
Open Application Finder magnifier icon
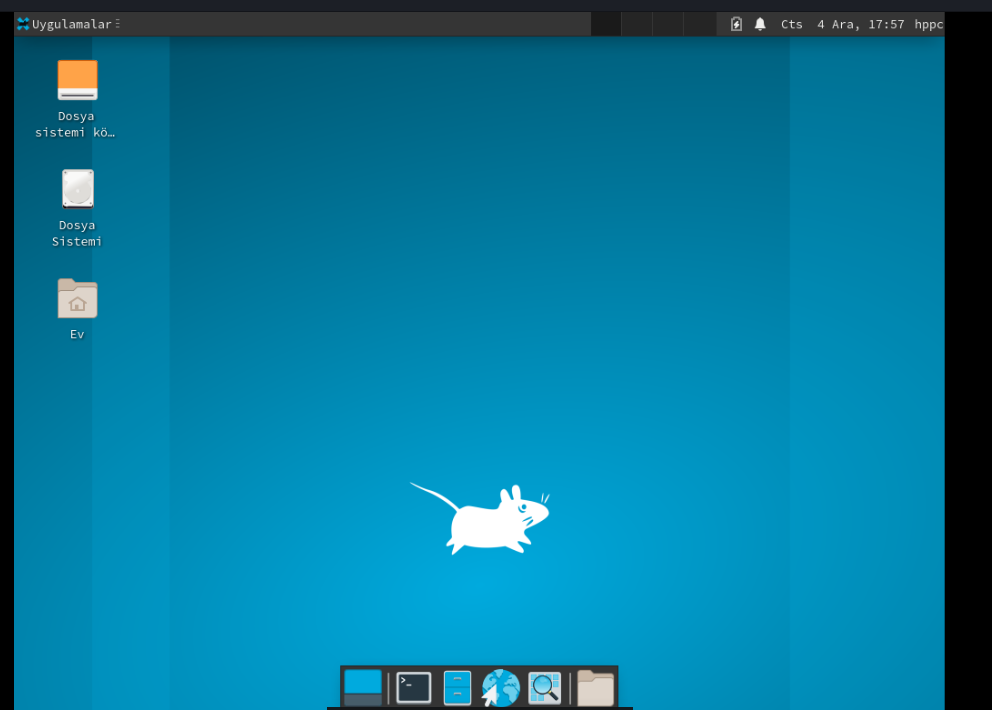[x=545, y=687]
